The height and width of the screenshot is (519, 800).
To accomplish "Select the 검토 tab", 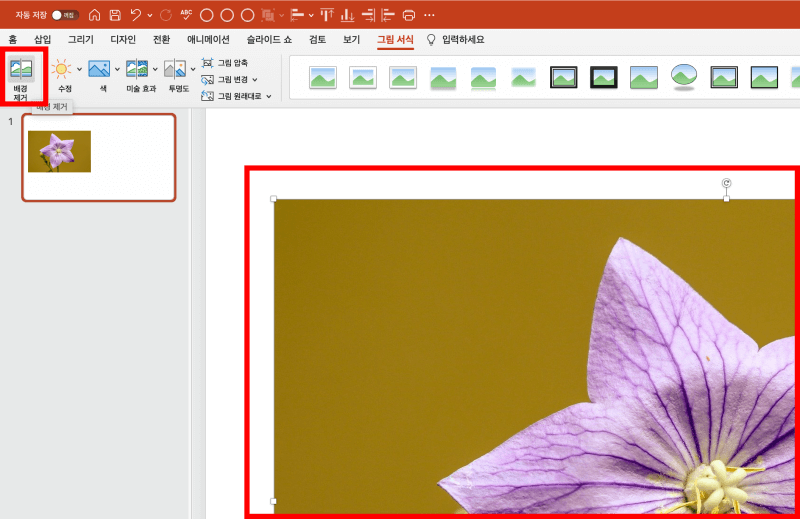I will 317,40.
